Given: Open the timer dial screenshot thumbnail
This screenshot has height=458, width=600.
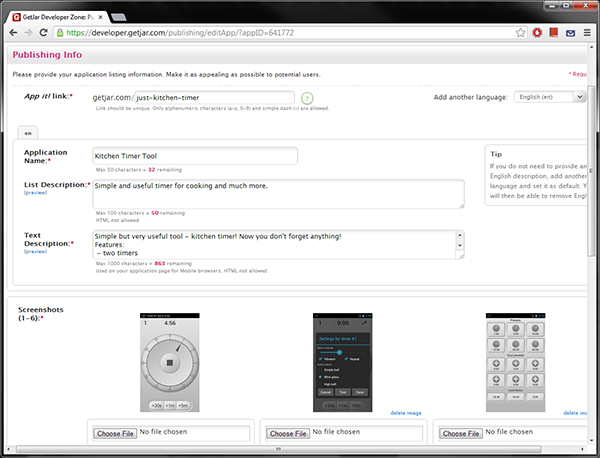Looking at the screenshot, I should [x=170, y=362].
